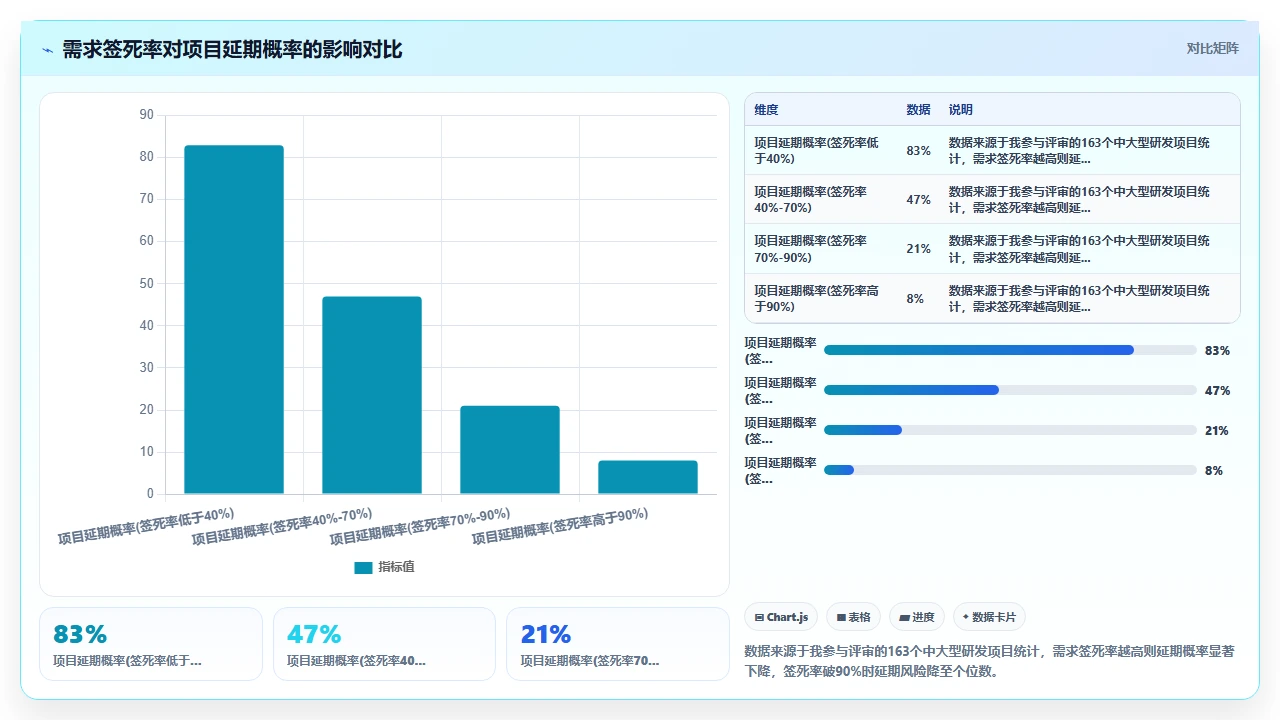Click the 维度 table column header
The width and height of the screenshot is (1280, 720).
[766, 110]
